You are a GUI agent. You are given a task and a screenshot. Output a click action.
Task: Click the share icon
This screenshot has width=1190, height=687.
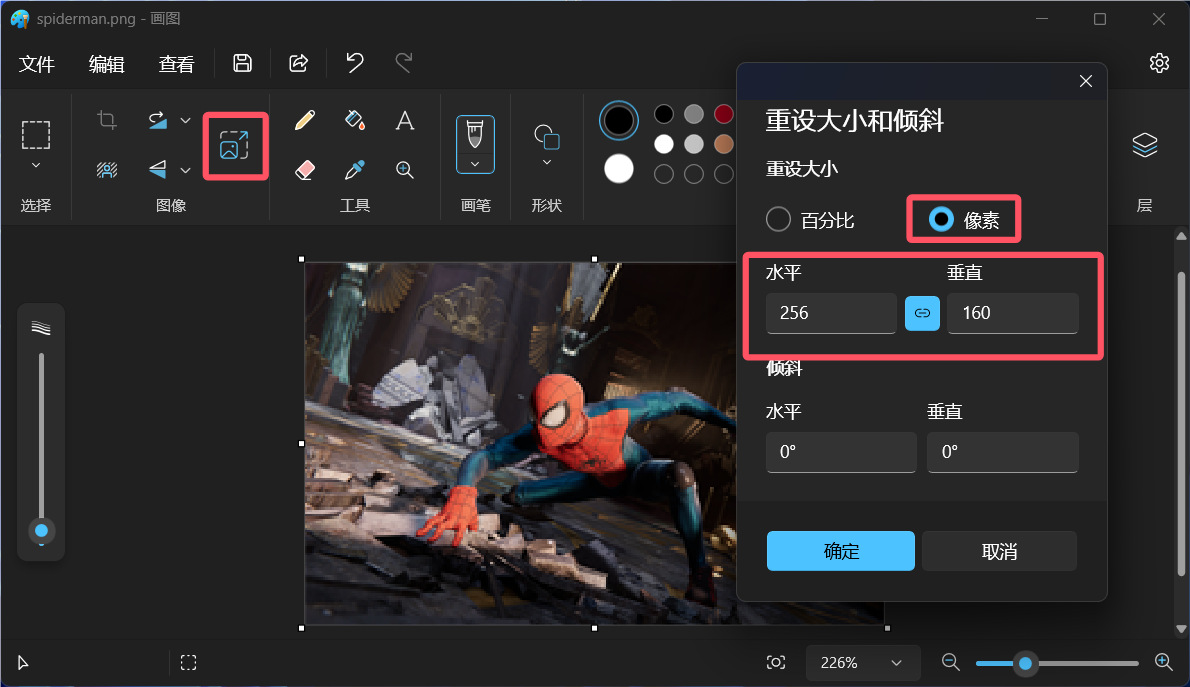(x=299, y=63)
